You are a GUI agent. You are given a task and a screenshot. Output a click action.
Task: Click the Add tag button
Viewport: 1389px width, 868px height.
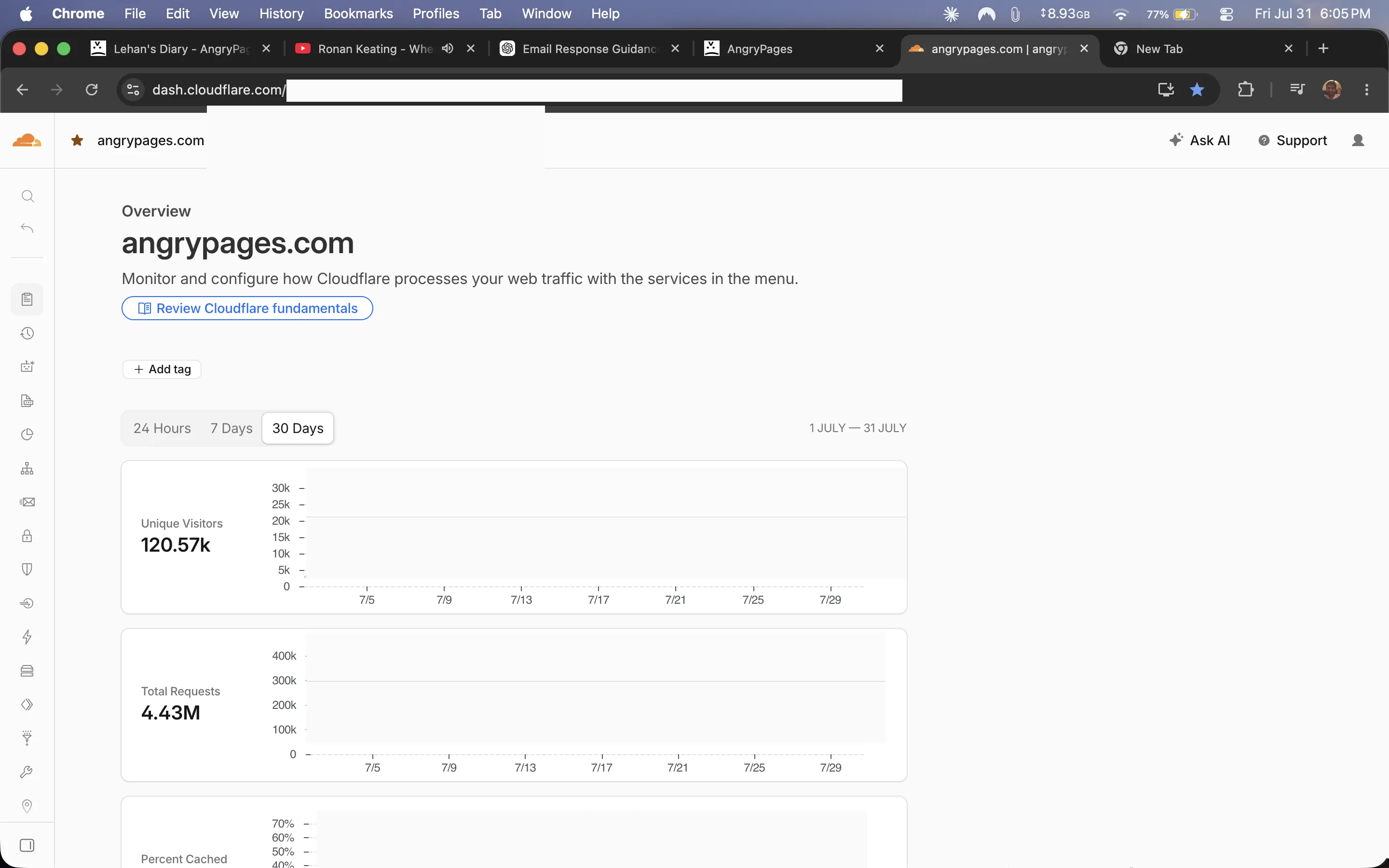162,369
